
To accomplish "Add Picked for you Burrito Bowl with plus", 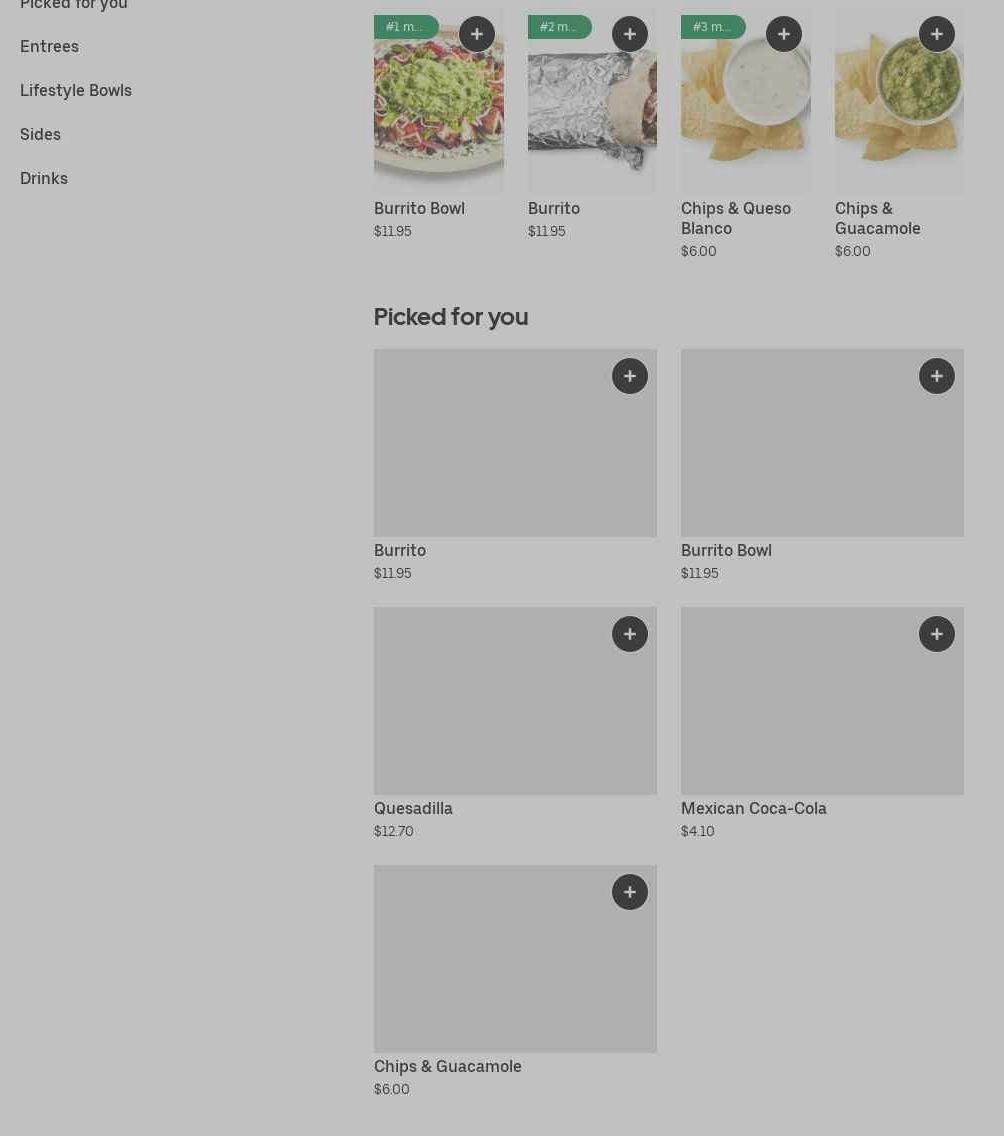I will (937, 376).
